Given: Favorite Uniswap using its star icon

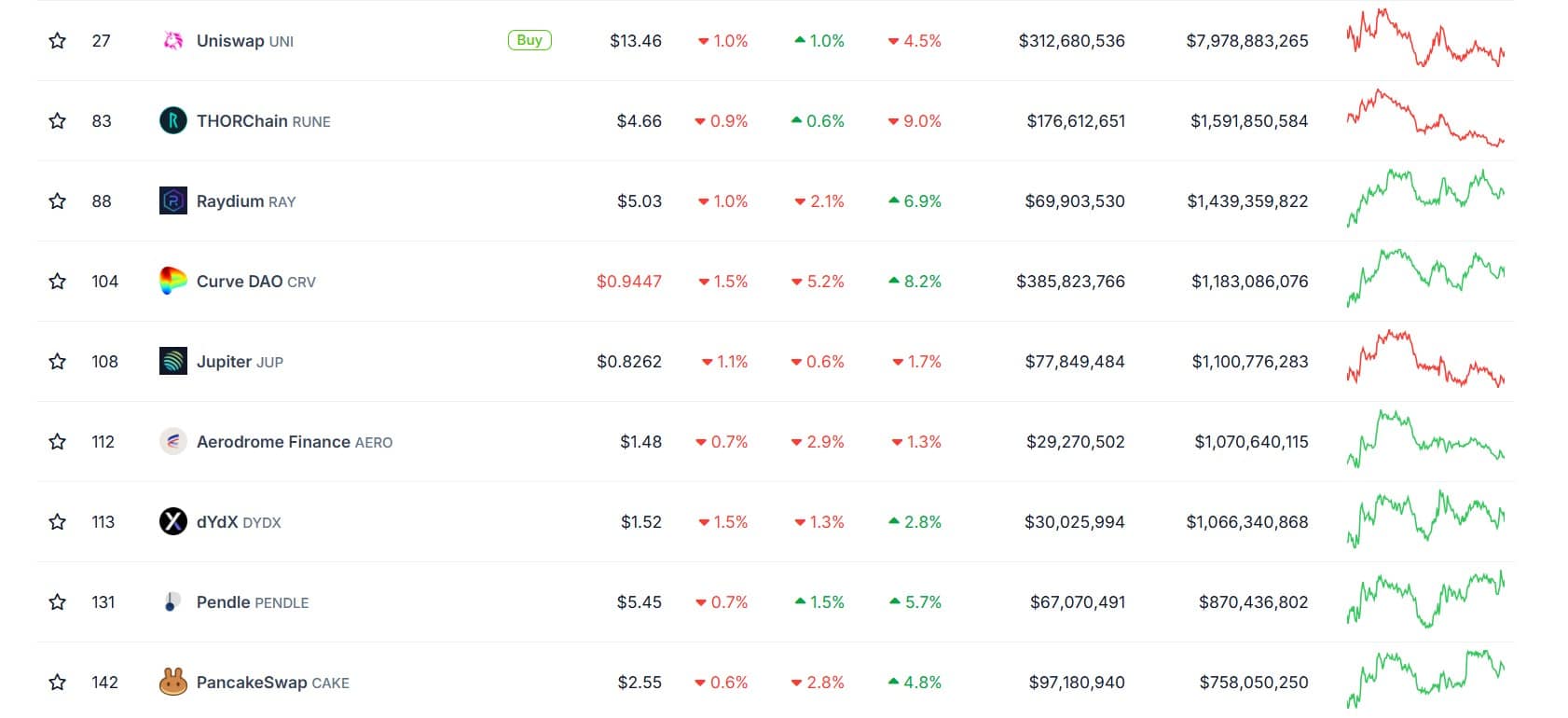Looking at the screenshot, I should point(58,41).
